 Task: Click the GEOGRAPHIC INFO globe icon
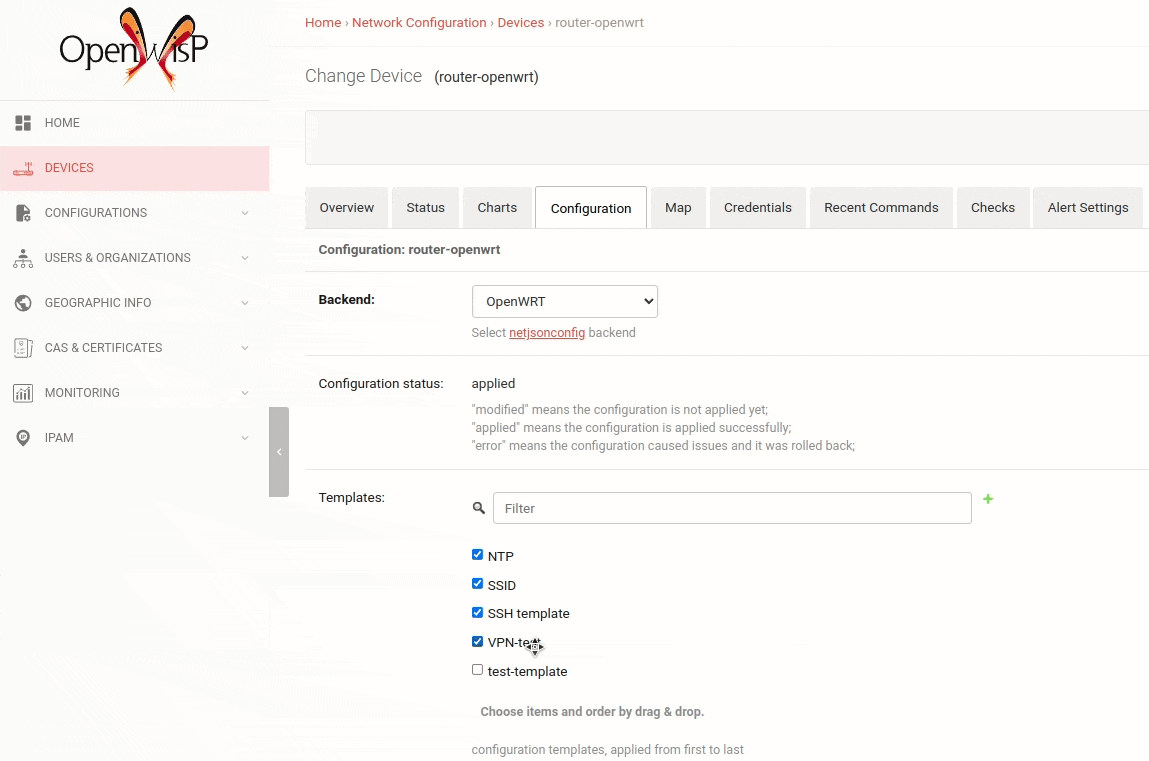point(23,303)
